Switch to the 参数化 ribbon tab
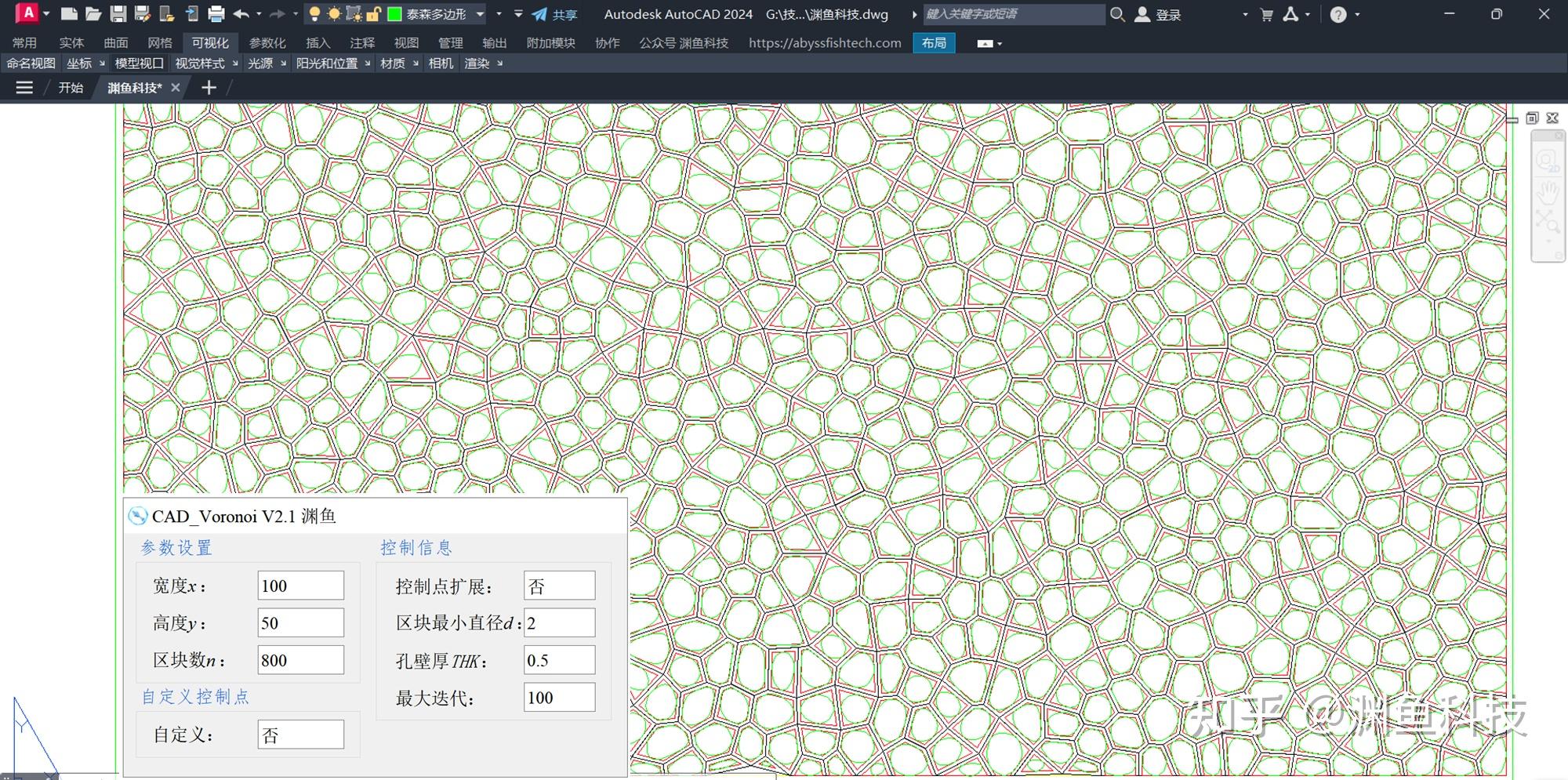 268,43
